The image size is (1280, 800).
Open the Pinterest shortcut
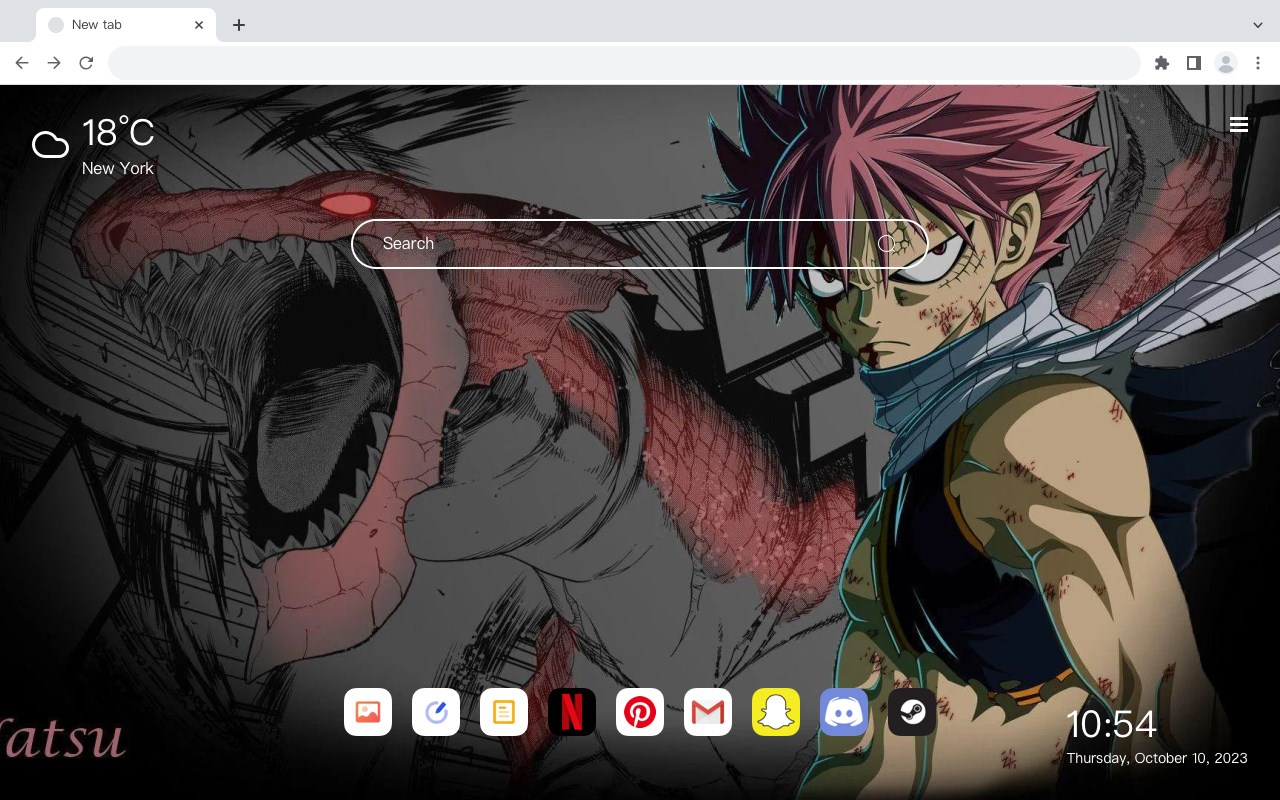point(640,712)
